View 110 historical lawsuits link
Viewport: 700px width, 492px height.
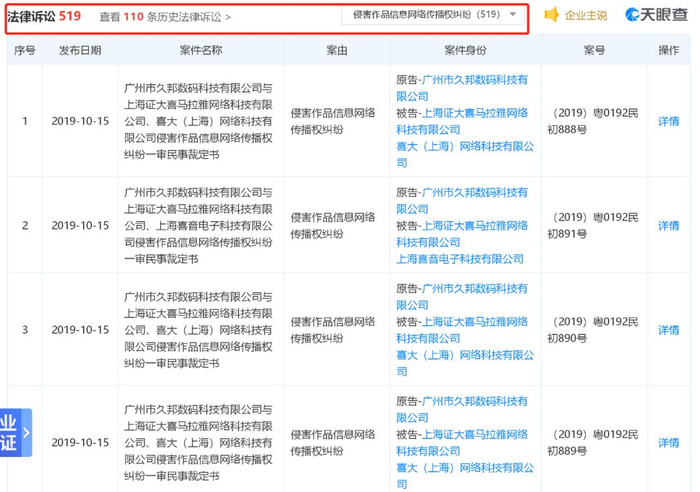(x=164, y=17)
